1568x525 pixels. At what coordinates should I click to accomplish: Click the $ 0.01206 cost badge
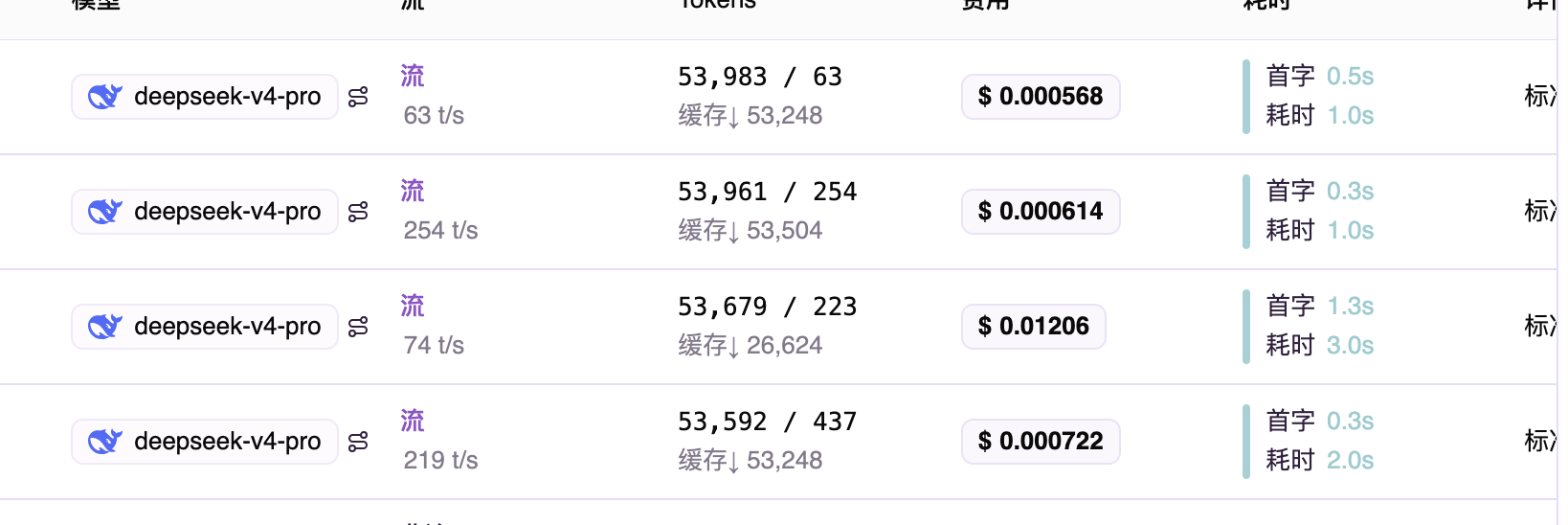(1034, 327)
